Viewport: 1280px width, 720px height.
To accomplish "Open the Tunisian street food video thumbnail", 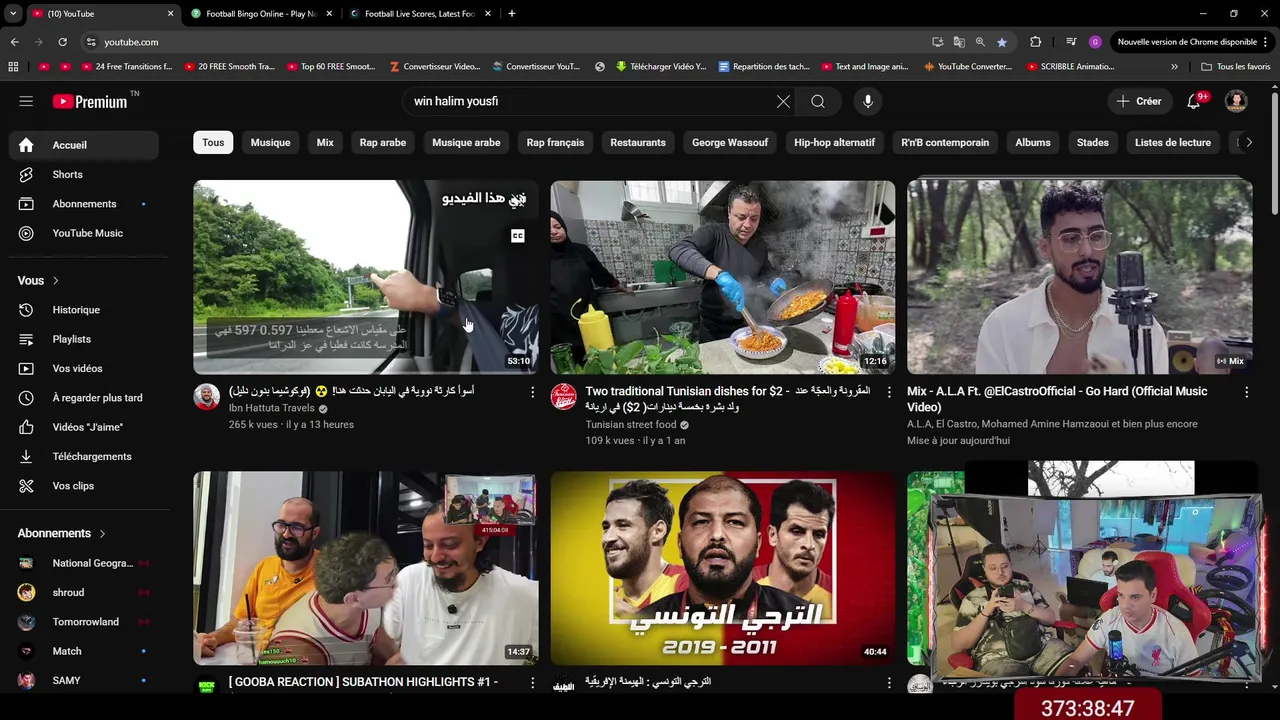I will (723, 277).
